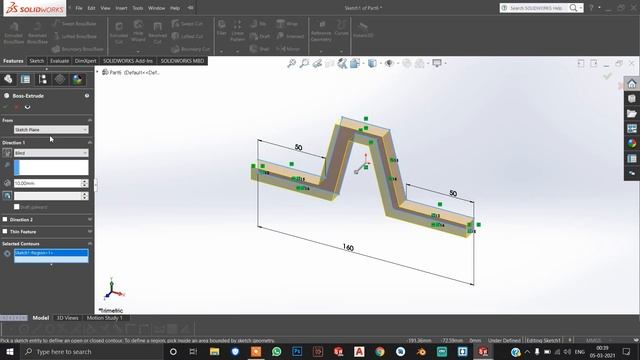Open SOLIDWORKS Resources home tab
The height and width of the screenshot is (360, 640).
632,84
